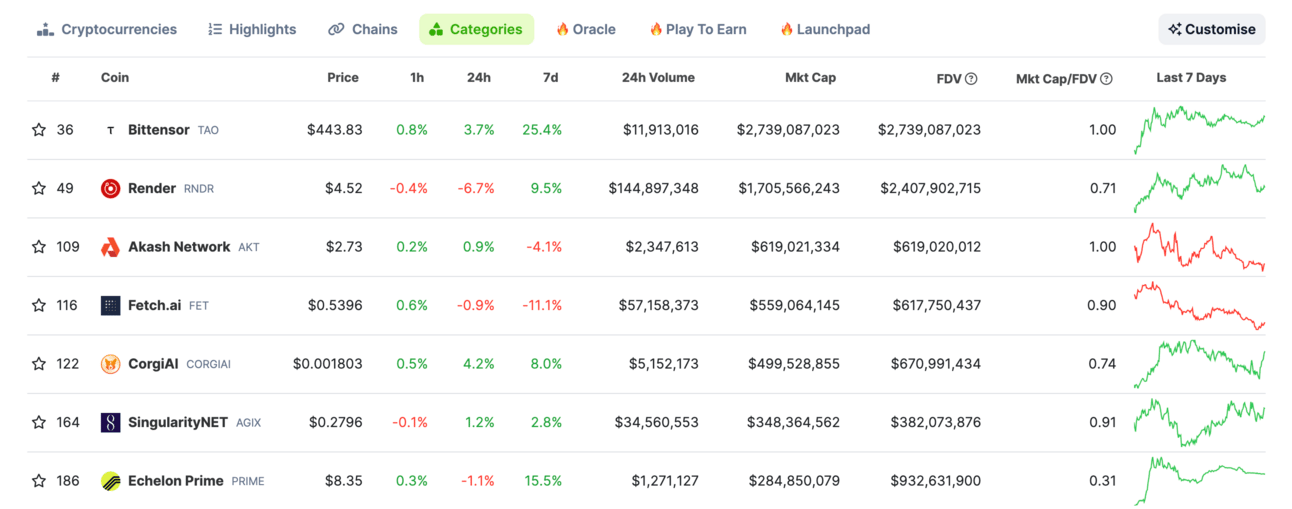Image resolution: width=1292 pixels, height=509 pixels.
Task: Open the Customise button
Action: tap(1212, 29)
